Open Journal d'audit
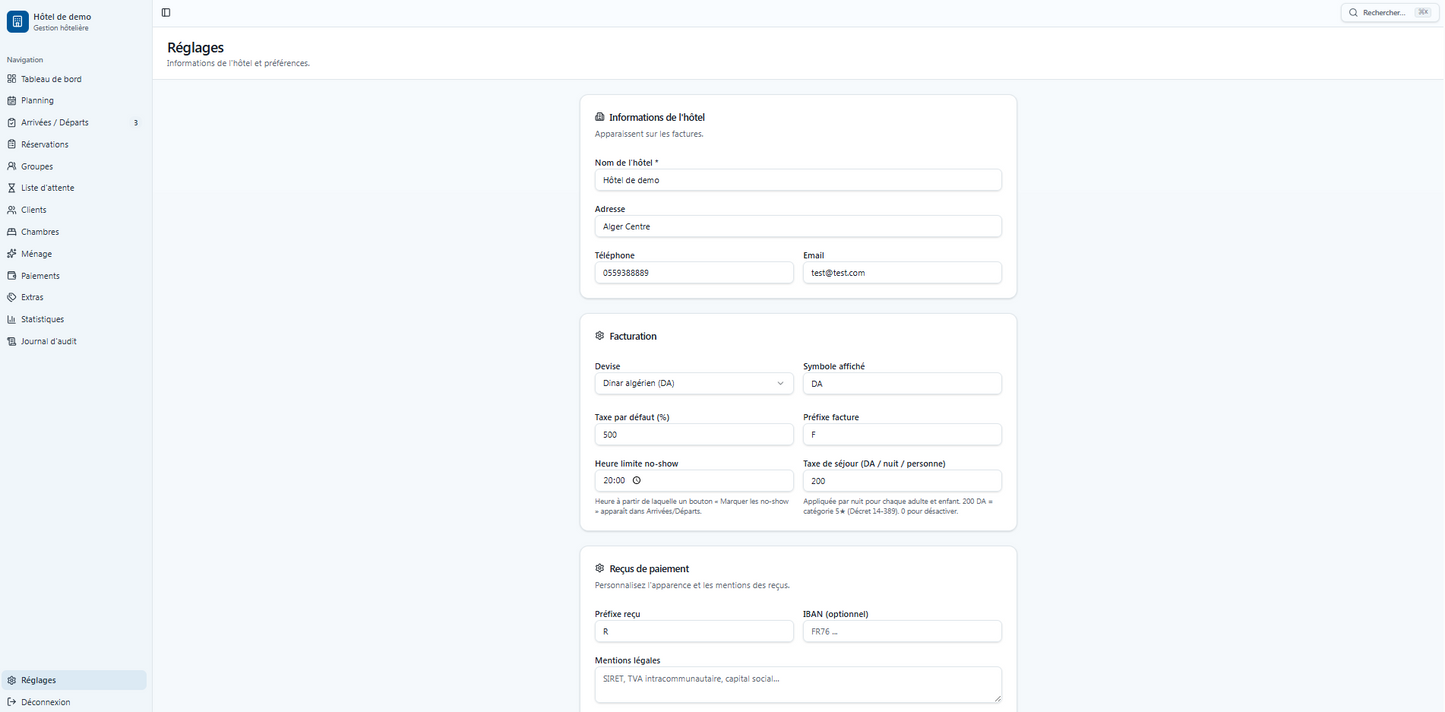Viewport: 1445px width, 712px height. click(x=75, y=342)
